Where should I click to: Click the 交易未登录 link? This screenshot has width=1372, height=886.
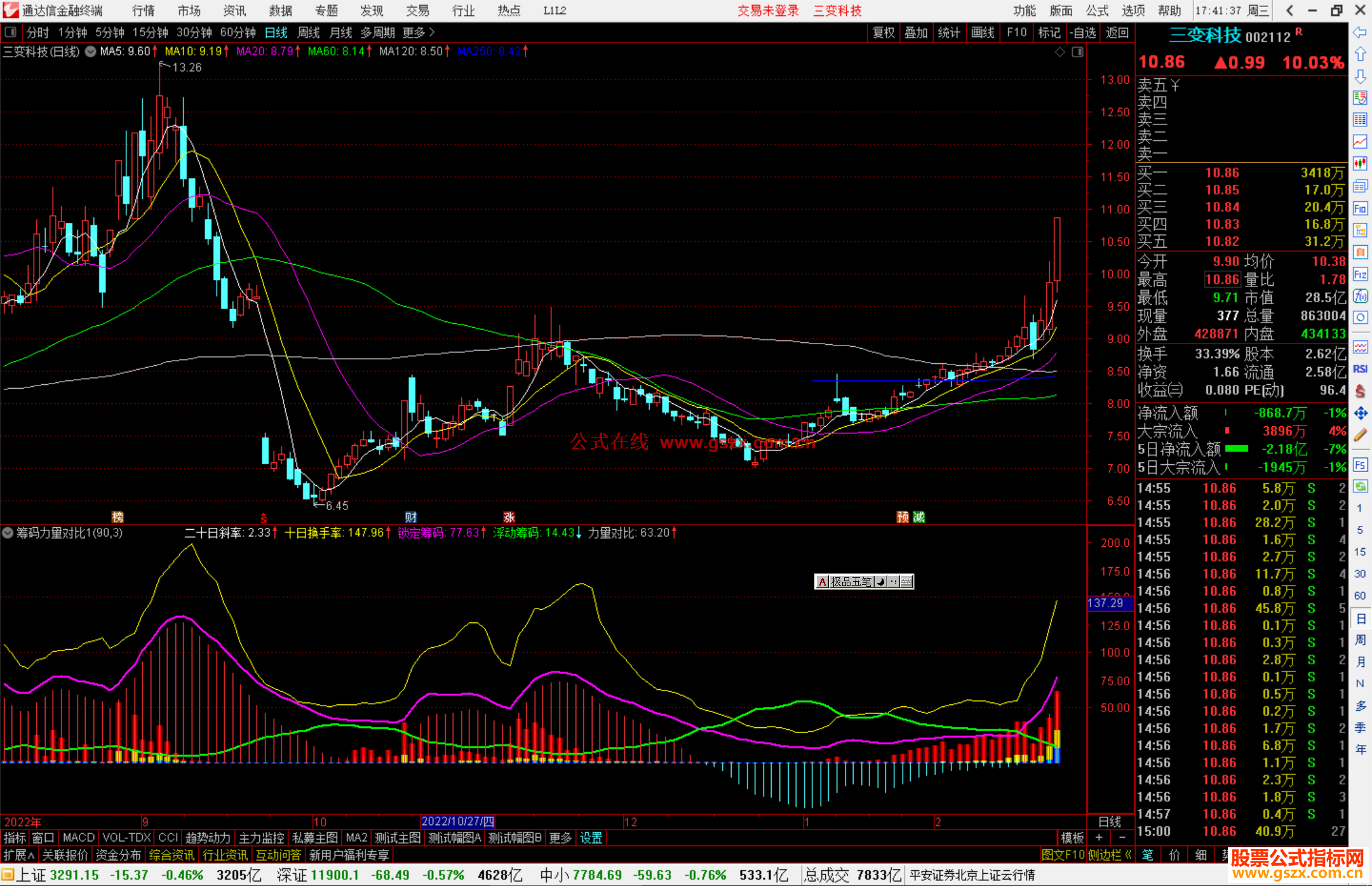(768, 11)
